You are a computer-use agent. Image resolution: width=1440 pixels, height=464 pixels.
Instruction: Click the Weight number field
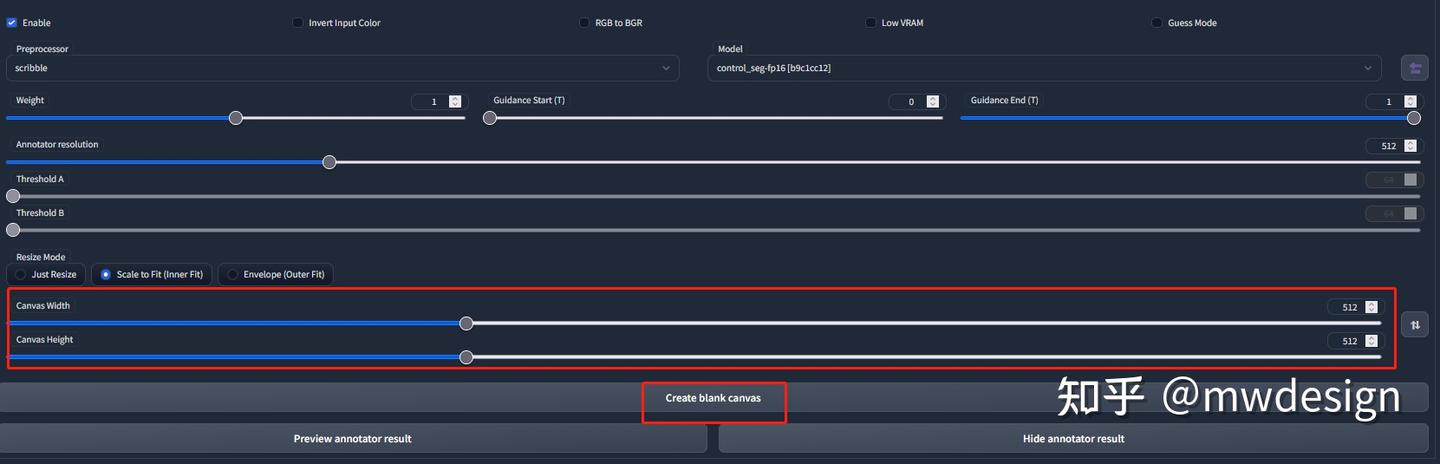(437, 102)
